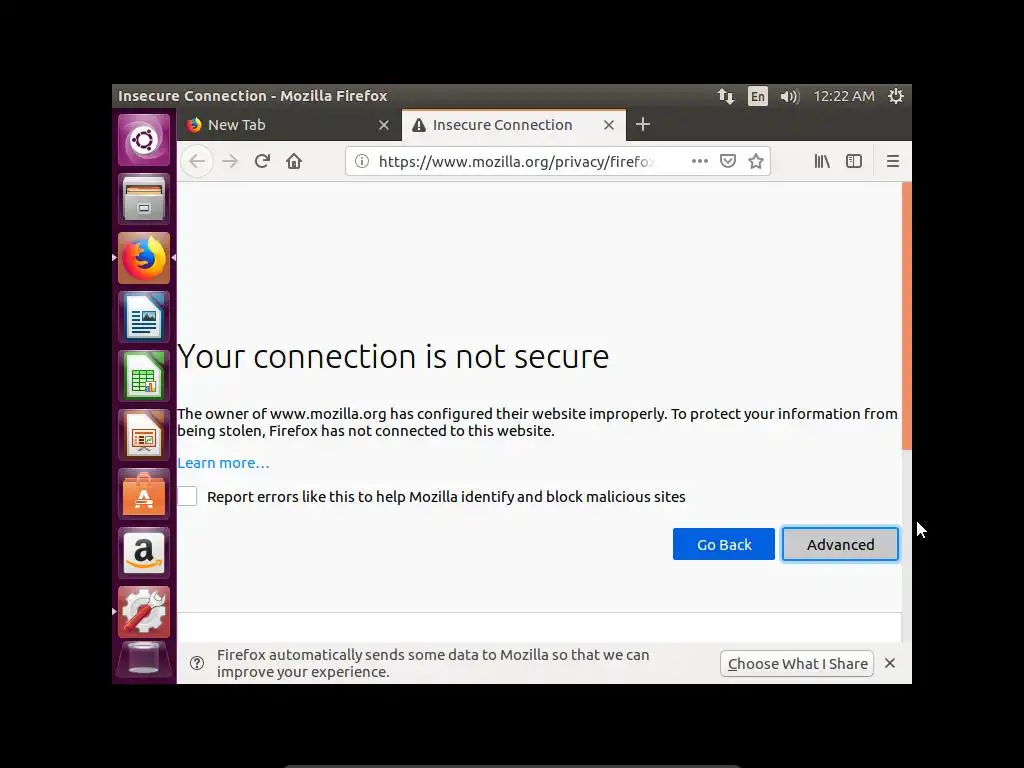Click the page vertical scrollbar

click(906, 316)
